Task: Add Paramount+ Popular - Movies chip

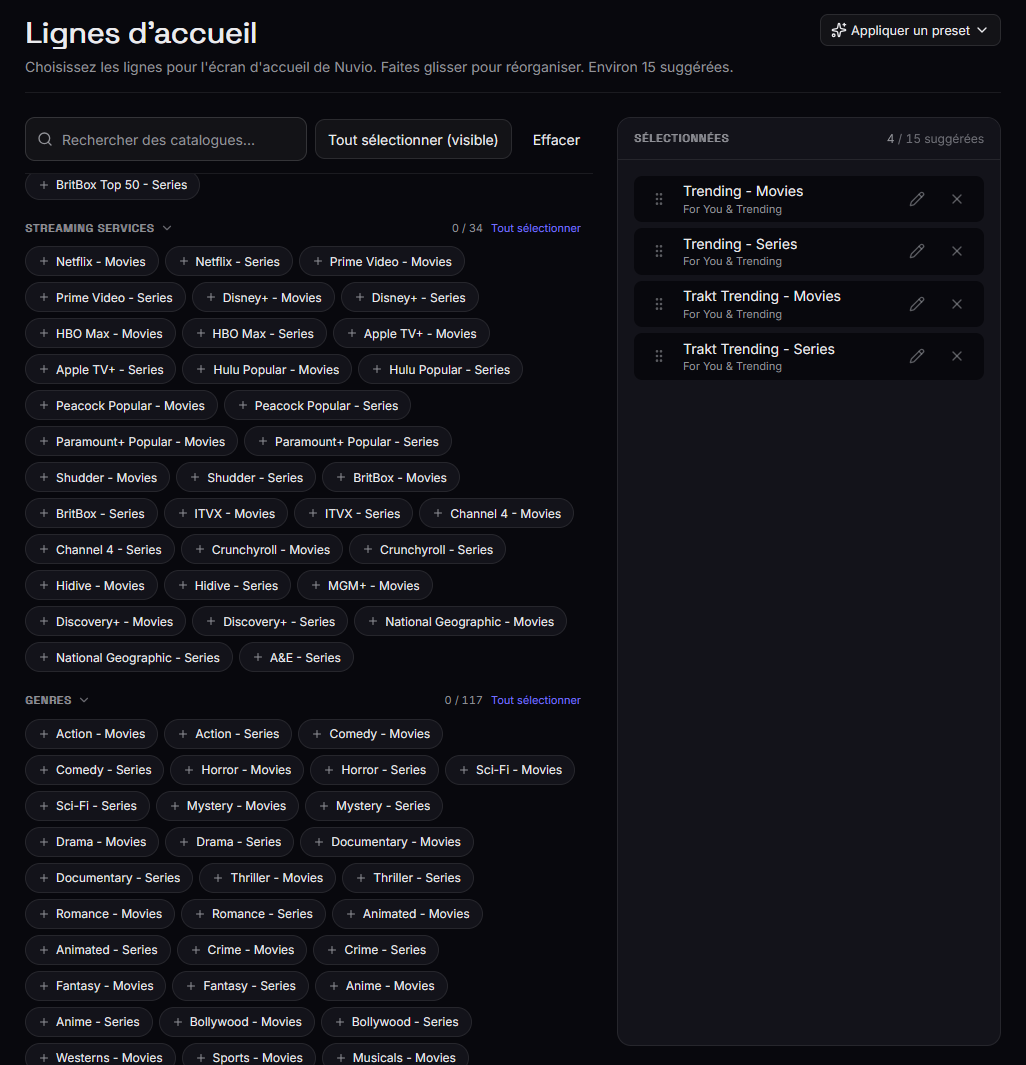Action: (131, 441)
